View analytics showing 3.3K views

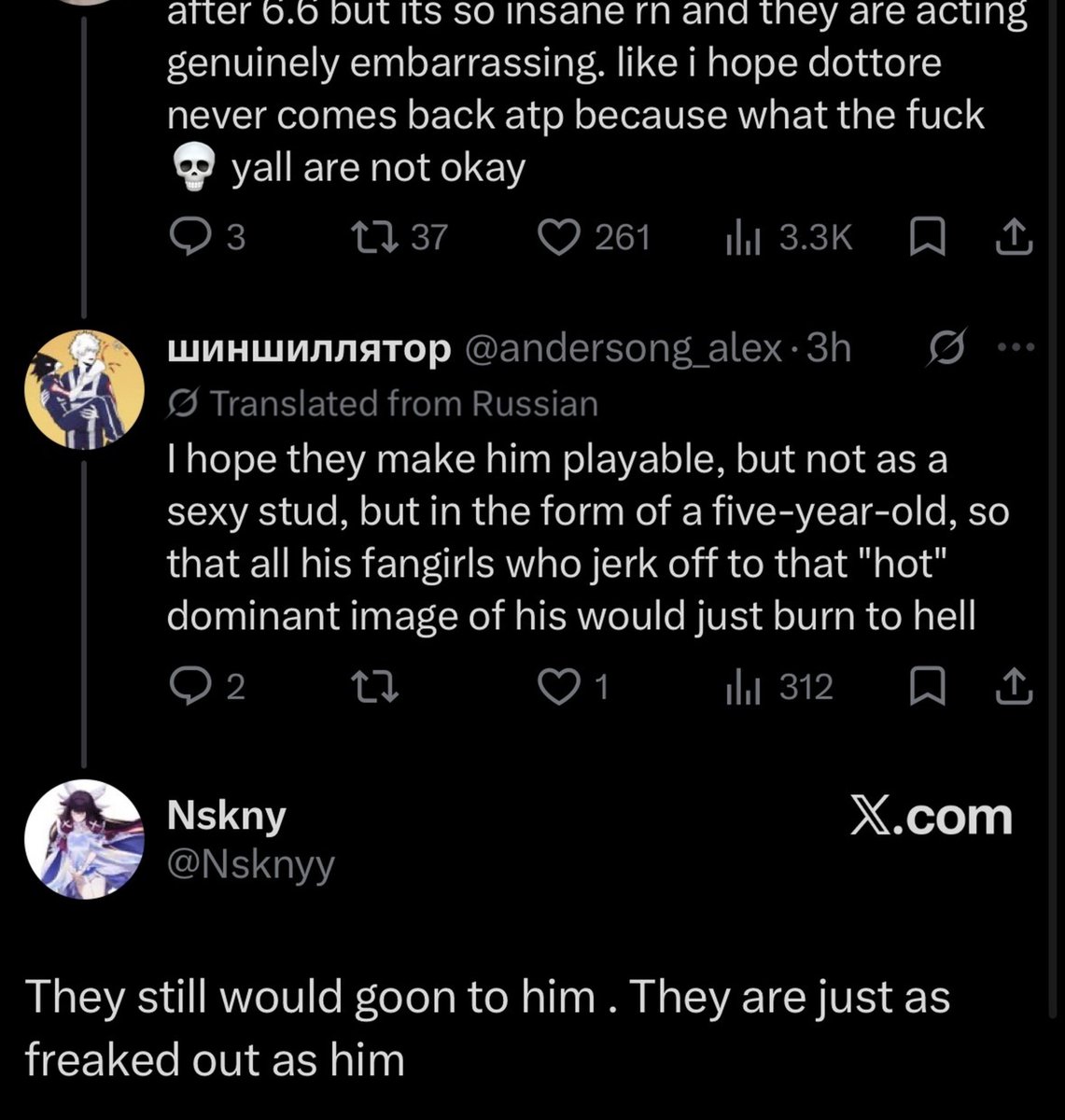[789, 238]
